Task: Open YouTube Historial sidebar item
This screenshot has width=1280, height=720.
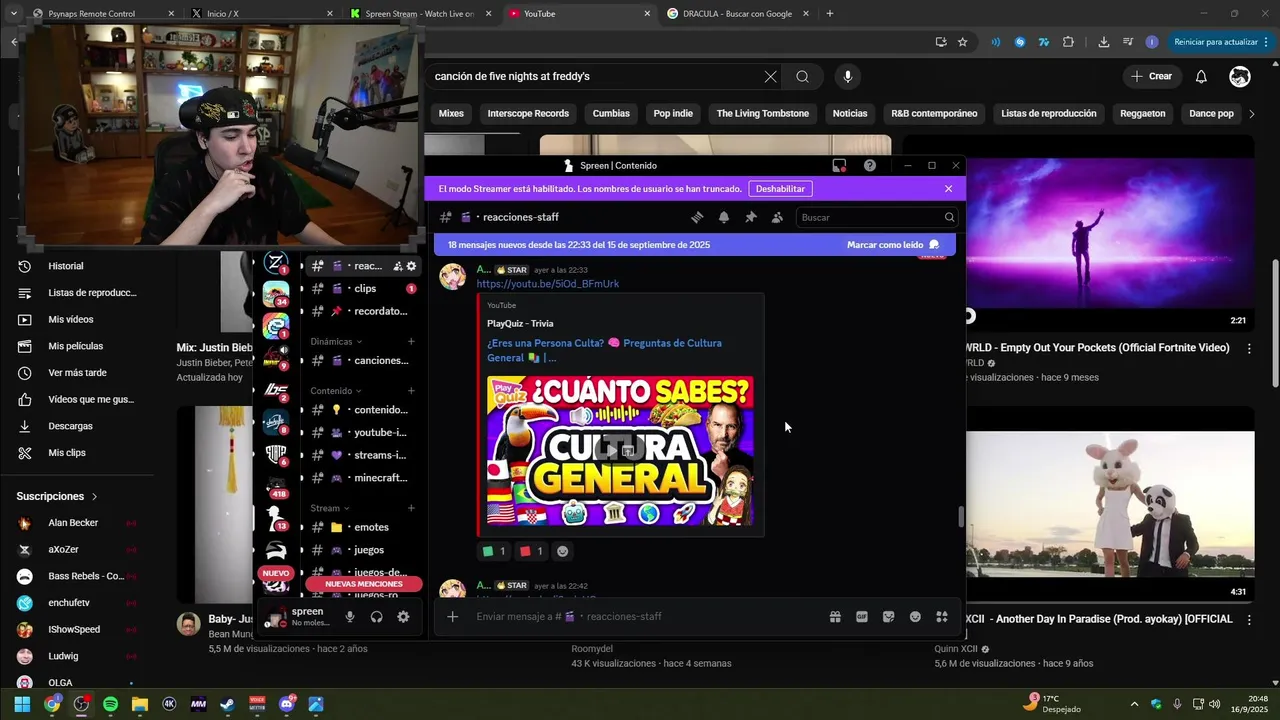Action: pyautogui.click(x=65, y=266)
